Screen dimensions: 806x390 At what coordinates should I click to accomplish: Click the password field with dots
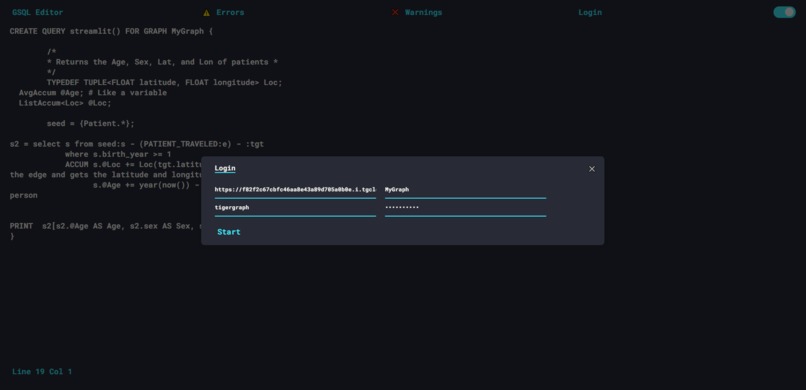465,208
